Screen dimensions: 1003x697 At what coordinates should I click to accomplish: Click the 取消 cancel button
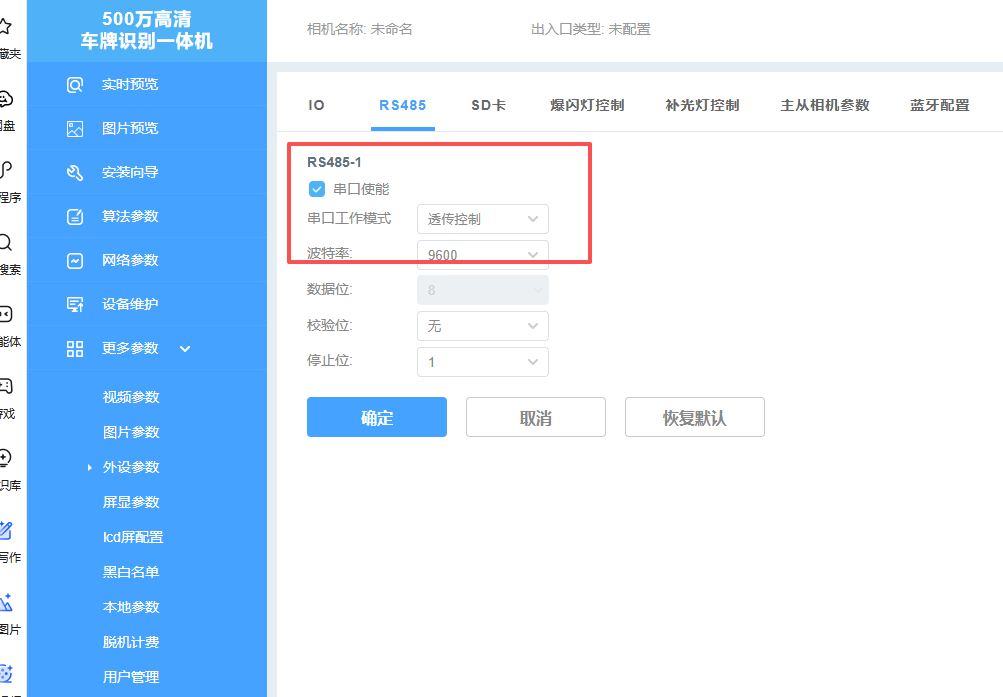click(x=536, y=417)
